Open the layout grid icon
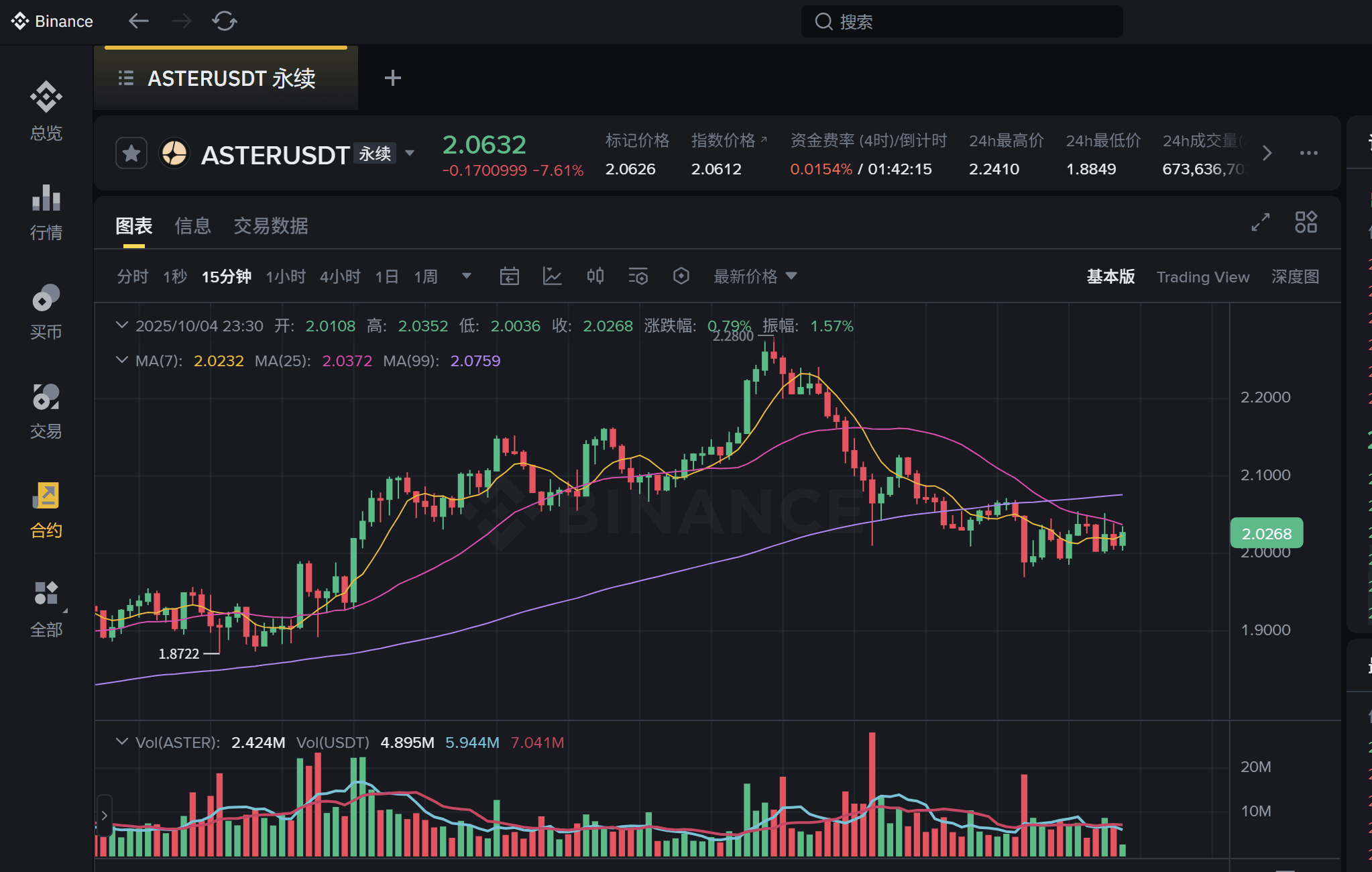Viewport: 1372px width, 872px height. [x=1306, y=222]
